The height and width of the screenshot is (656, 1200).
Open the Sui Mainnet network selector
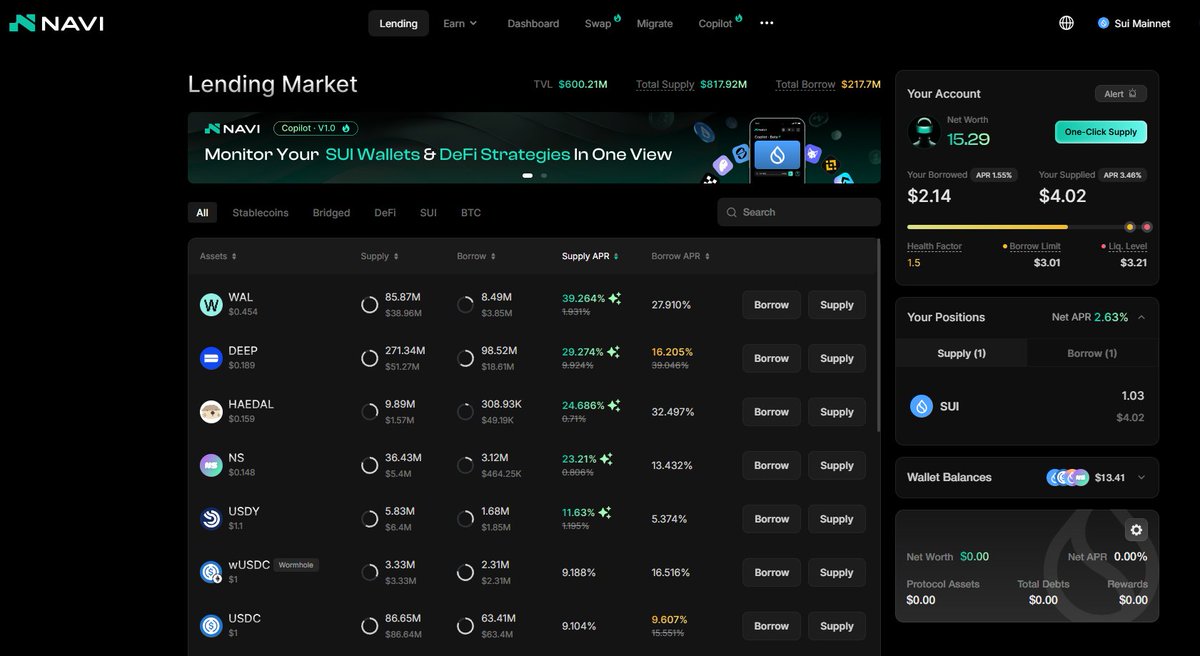tap(1134, 23)
